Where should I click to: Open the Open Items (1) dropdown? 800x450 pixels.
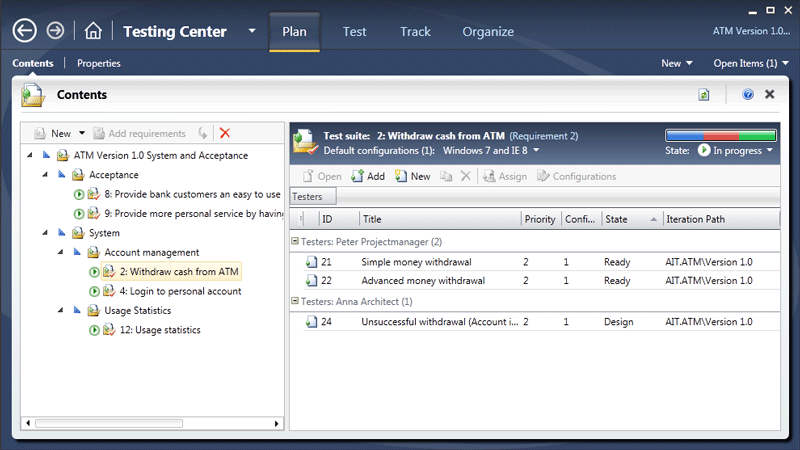tap(751, 63)
